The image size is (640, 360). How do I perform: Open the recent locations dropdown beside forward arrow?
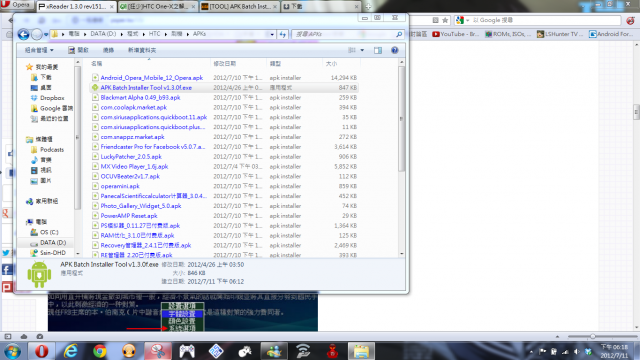46,35
